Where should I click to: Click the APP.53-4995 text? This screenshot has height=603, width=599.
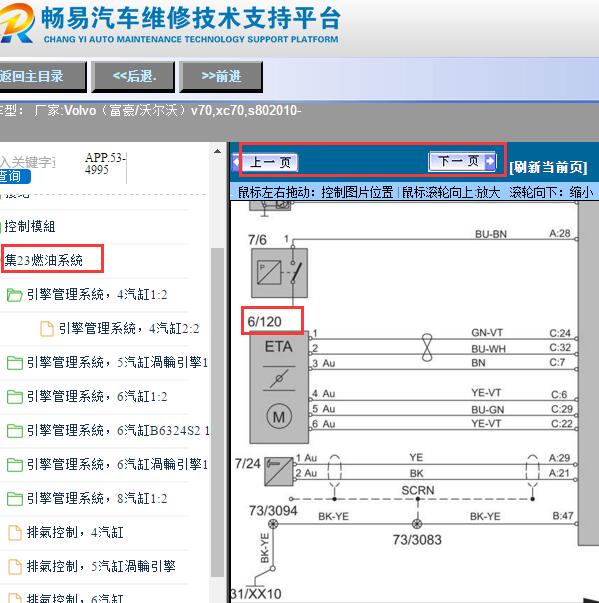pyautogui.click(x=105, y=163)
